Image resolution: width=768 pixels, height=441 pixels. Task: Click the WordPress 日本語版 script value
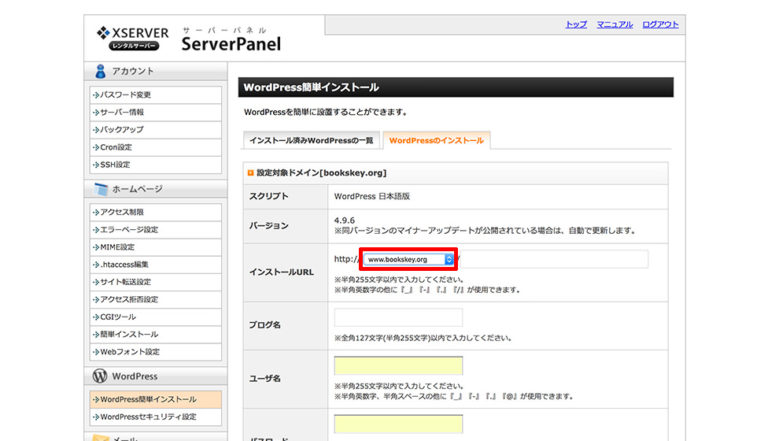pyautogui.click(x=372, y=196)
